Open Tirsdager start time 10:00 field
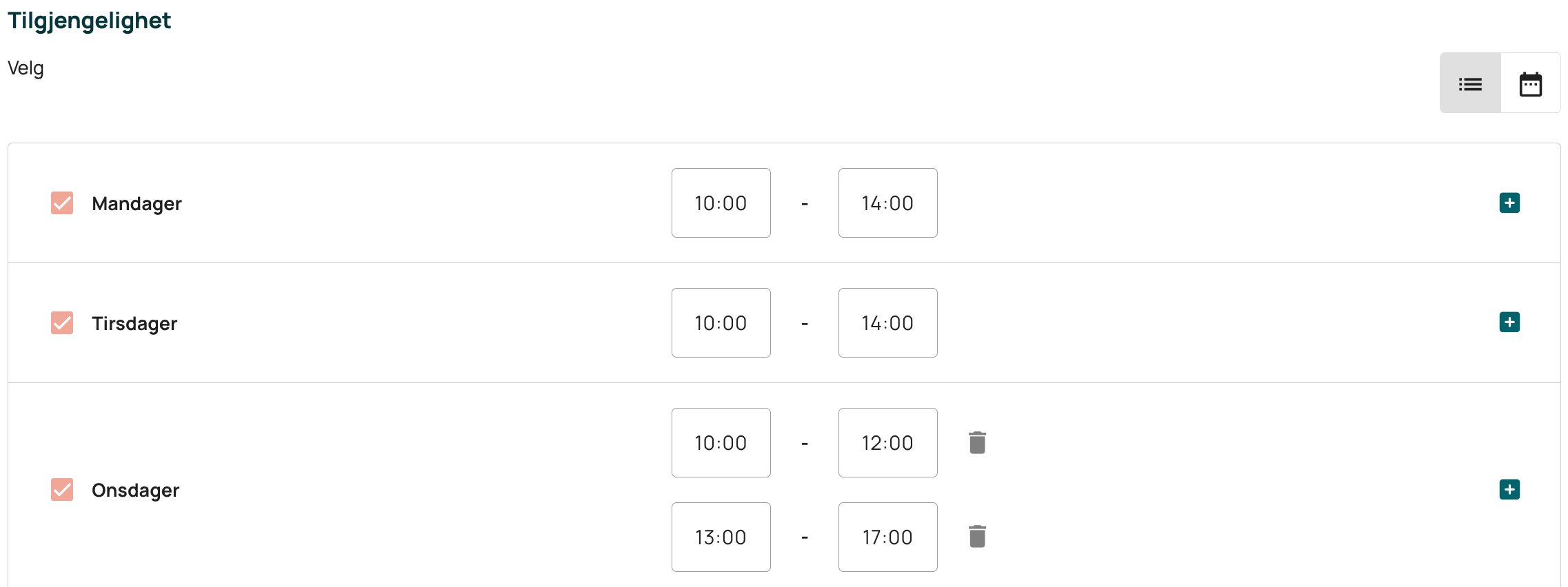 pos(721,322)
